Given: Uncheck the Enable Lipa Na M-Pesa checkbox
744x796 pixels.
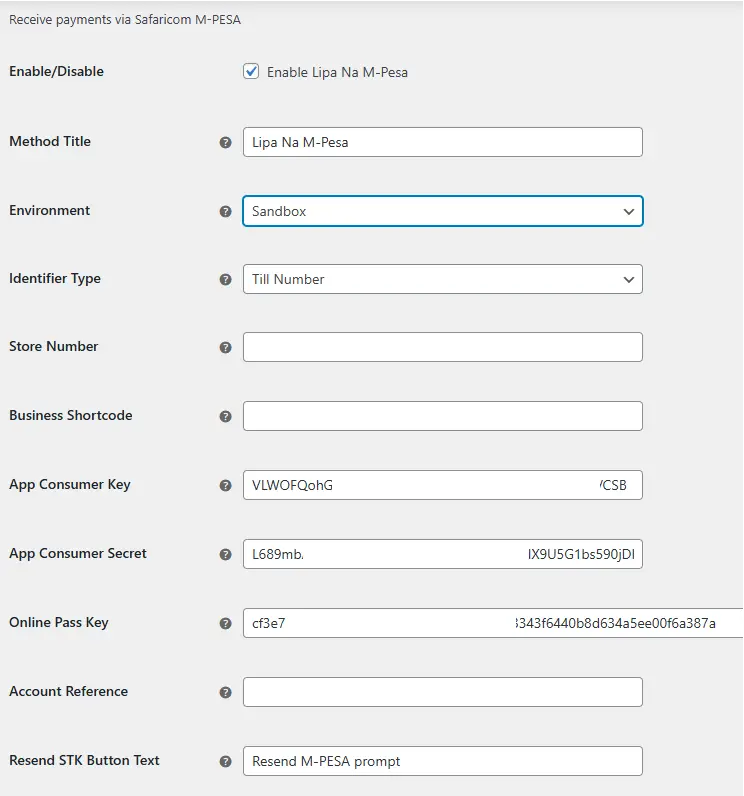Looking at the screenshot, I should click(x=251, y=72).
